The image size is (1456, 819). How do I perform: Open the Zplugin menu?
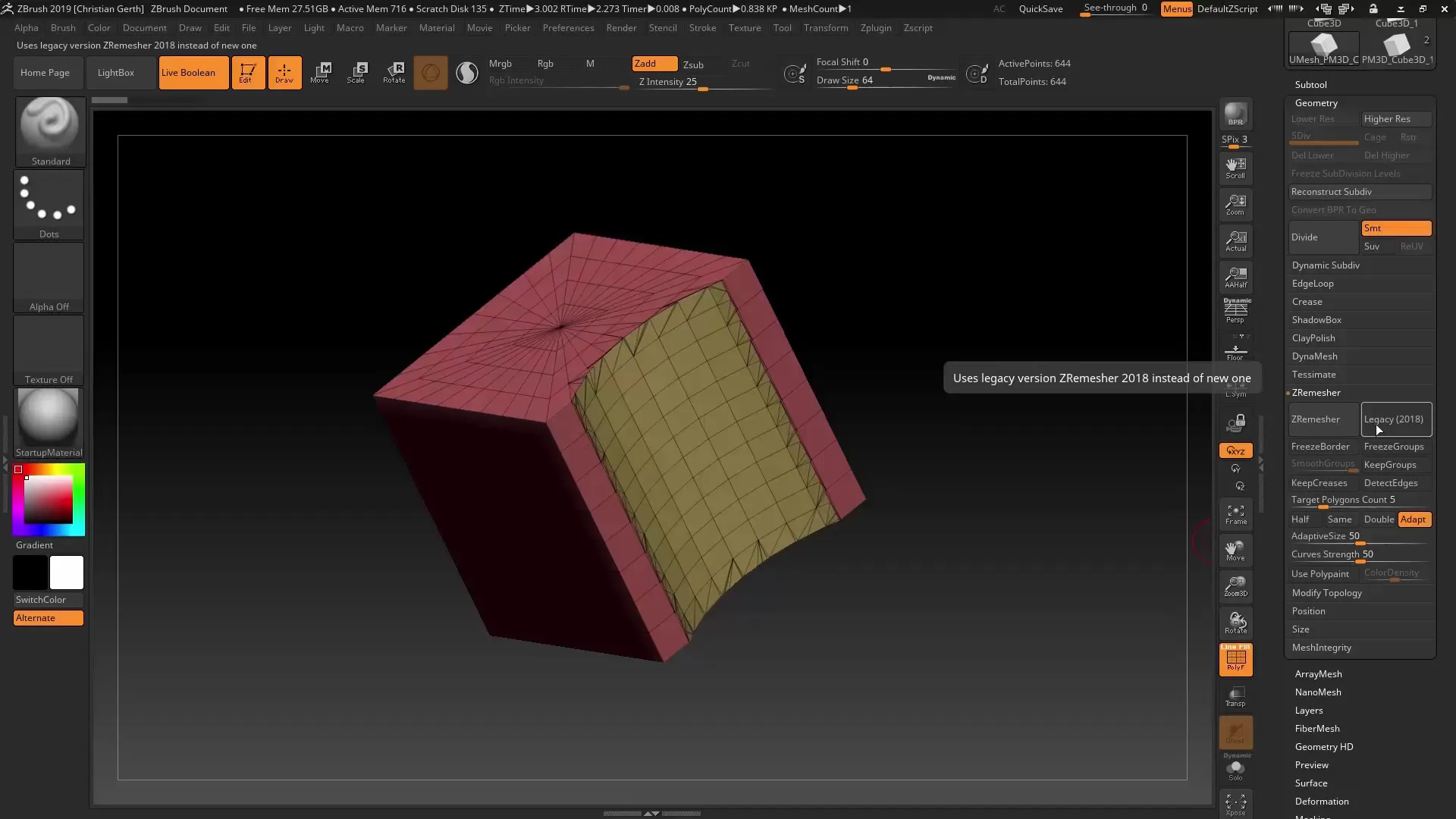click(876, 28)
